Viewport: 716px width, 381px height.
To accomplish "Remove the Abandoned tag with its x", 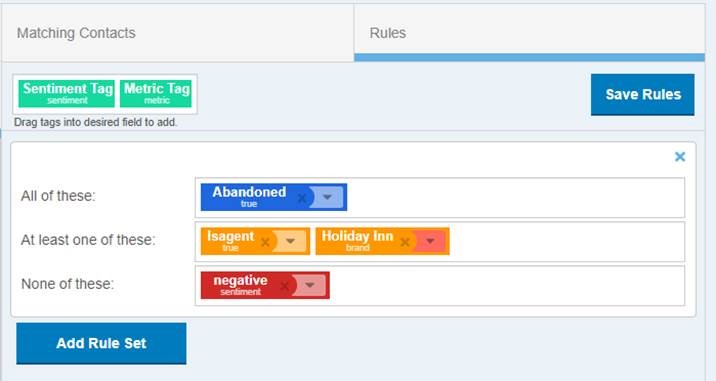I will coord(301,198).
